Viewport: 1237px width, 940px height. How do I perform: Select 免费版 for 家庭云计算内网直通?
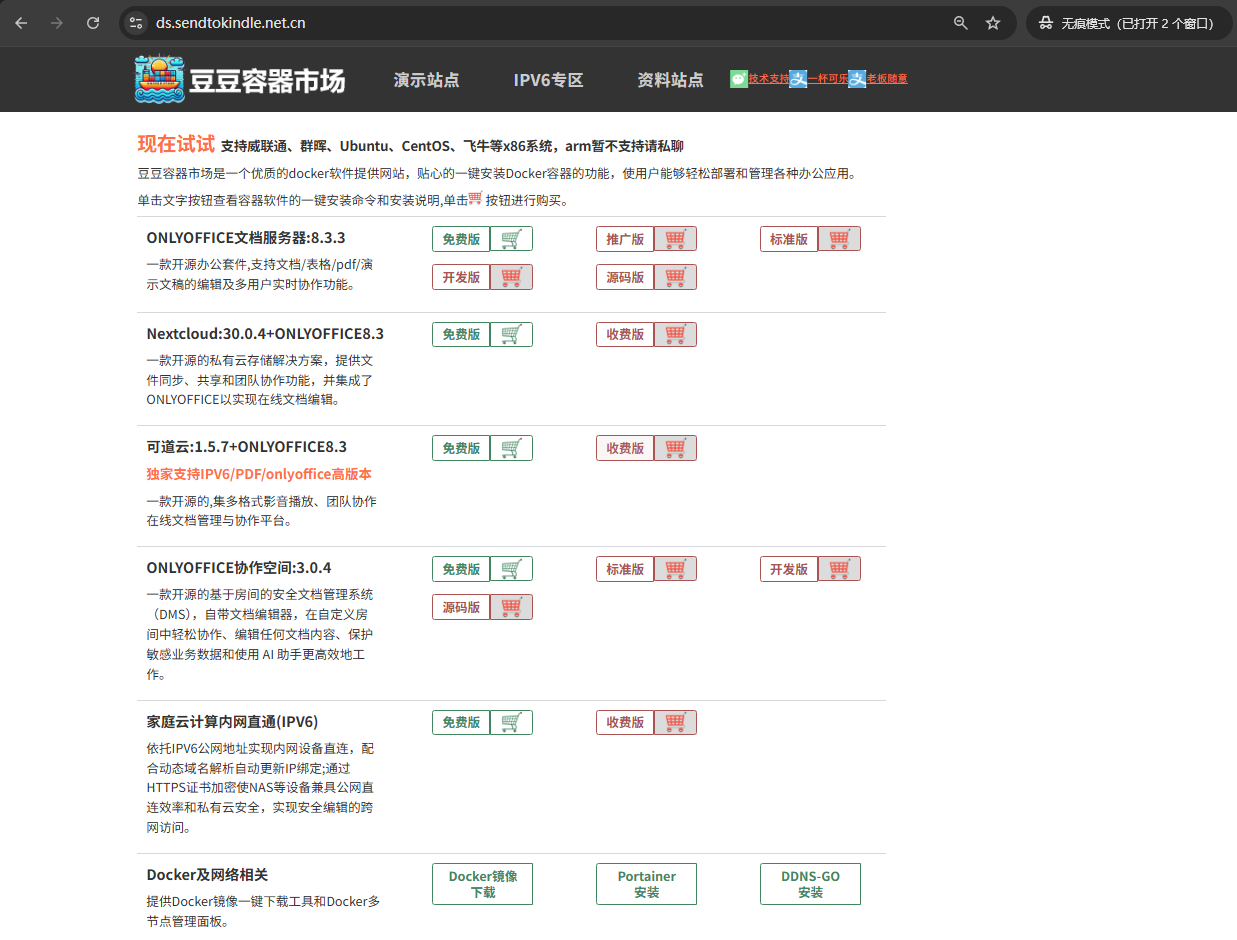click(461, 722)
